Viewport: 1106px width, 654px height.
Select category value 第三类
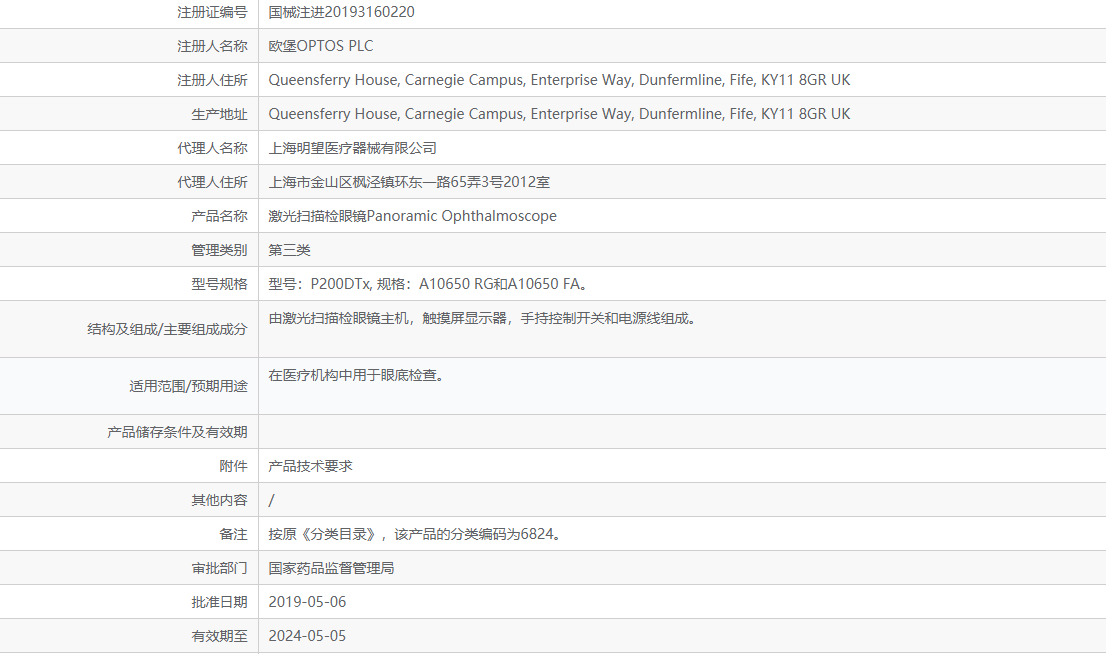(289, 250)
